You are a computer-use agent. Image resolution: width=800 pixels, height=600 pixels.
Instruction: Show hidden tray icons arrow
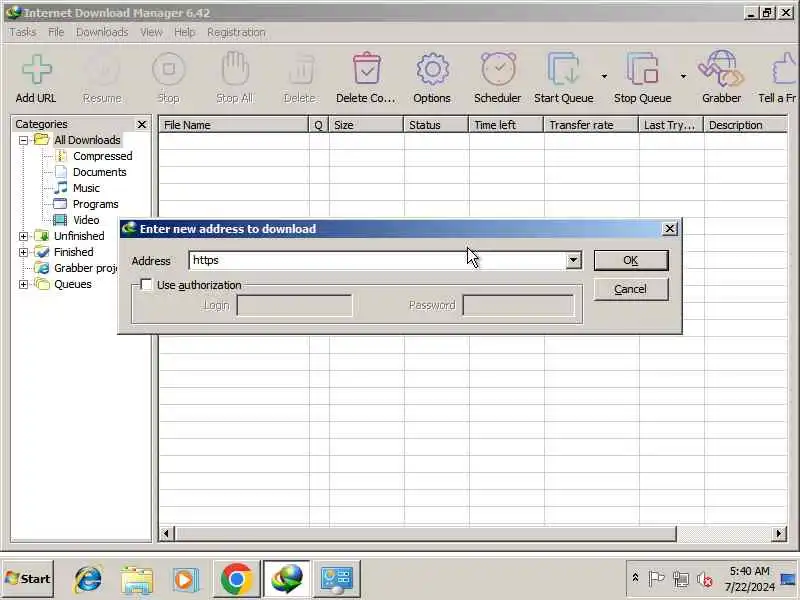tap(635, 578)
